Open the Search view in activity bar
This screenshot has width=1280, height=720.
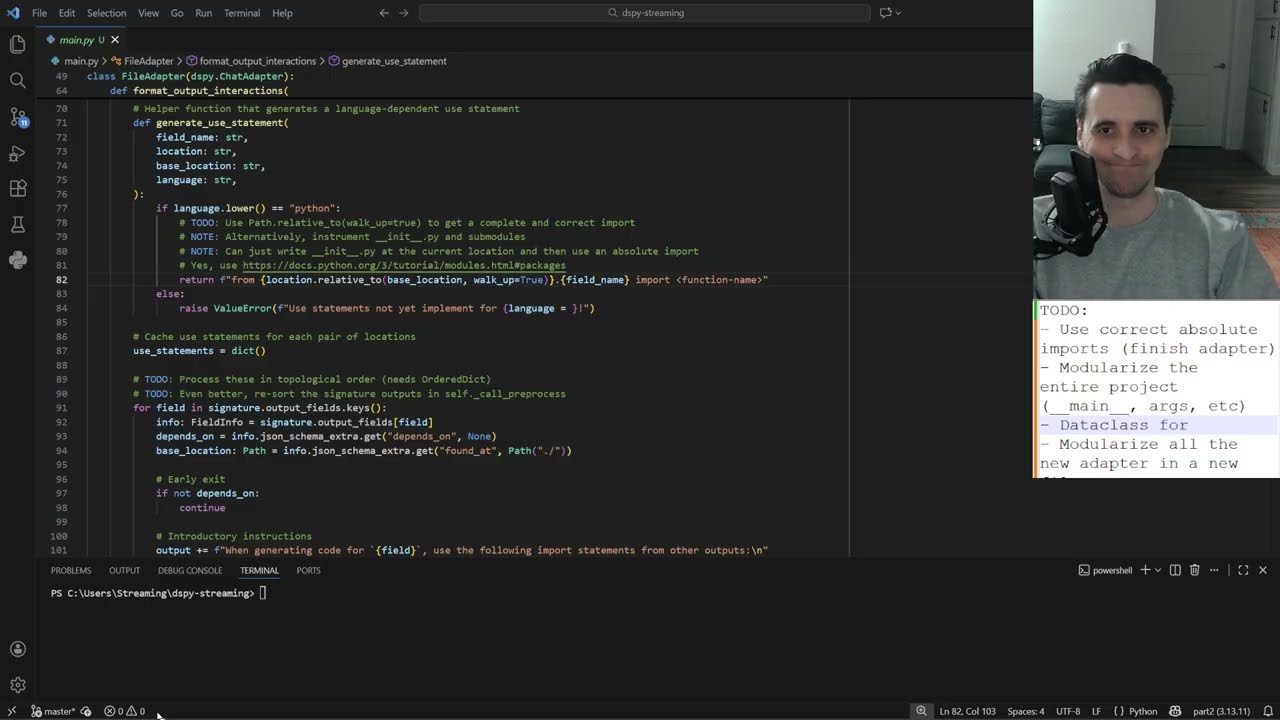pyautogui.click(x=17, y=80)
